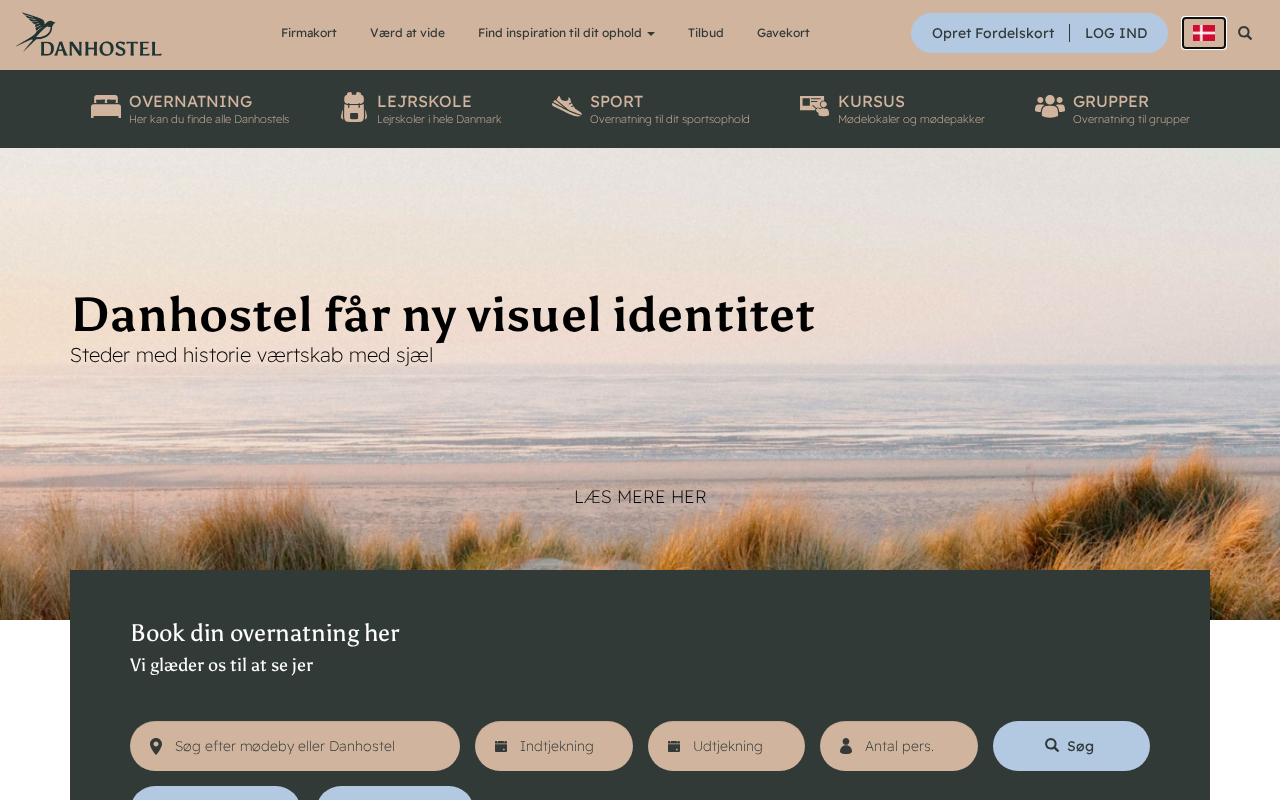The height and width of the screenshot is (800, 1280).
Task: Go to the Tilbud page
Action: click(x=706, y=33)
